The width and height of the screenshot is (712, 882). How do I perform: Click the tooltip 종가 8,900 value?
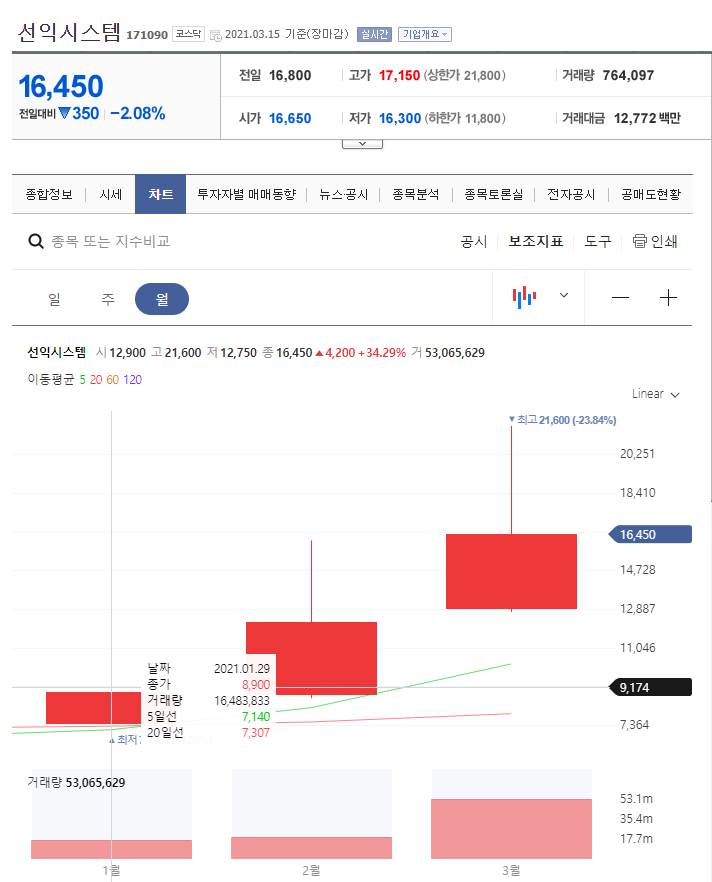tap(256, 685)
